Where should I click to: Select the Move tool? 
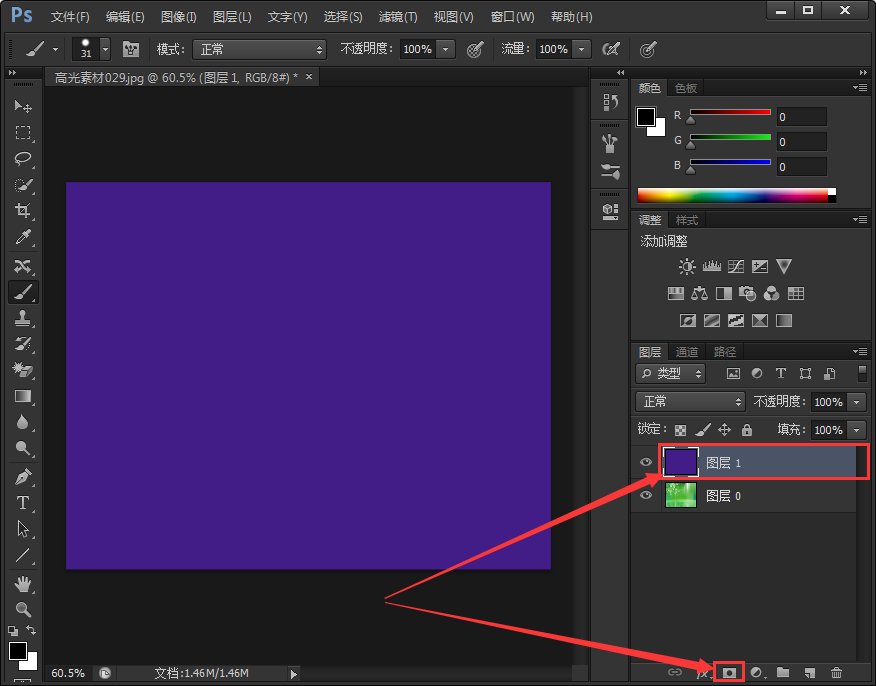(22, 106)
